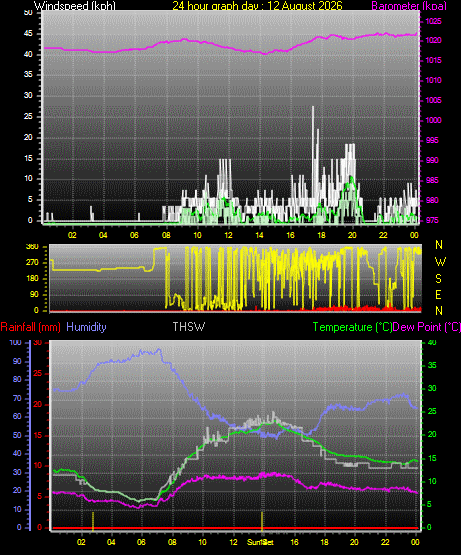Click the 12 hour tick on wind chart
Screen dimensions: 461x555
(228, 235)
